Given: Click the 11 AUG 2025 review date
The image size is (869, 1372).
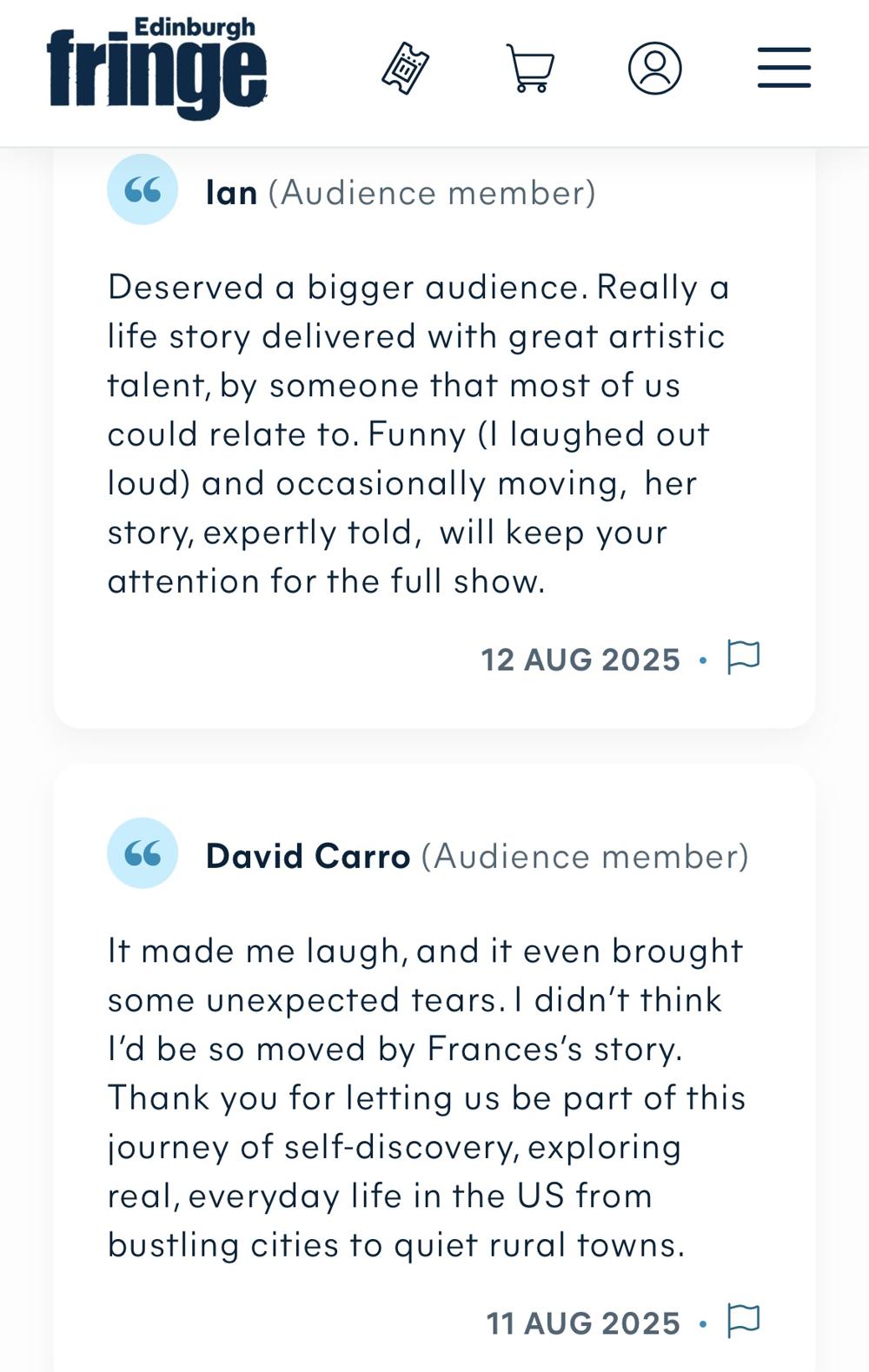Looking at the screenshot, I should 583,1323.
